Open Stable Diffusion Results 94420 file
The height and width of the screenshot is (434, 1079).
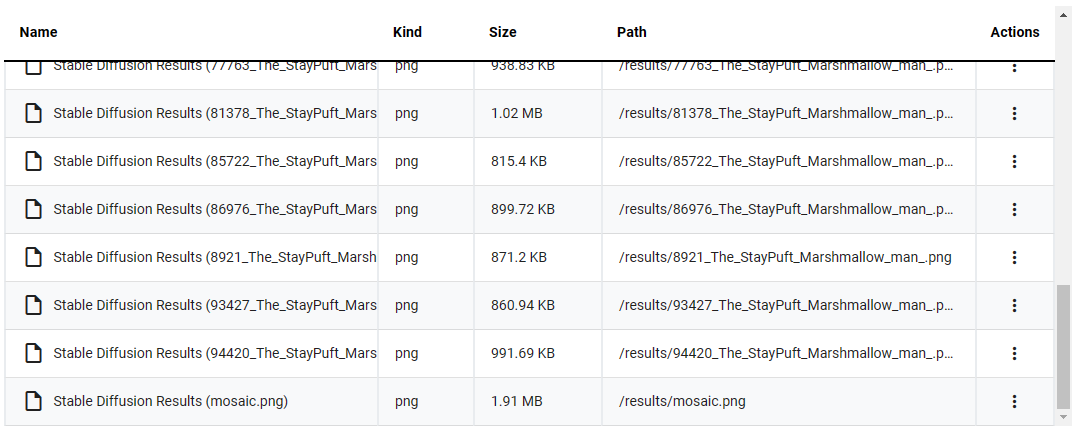click(x=215, y=354)
